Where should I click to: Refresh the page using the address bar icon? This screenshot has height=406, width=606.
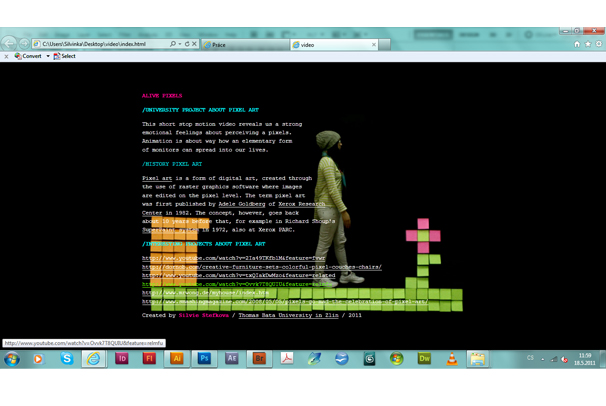pyautogui.click(x=186, y=44)
